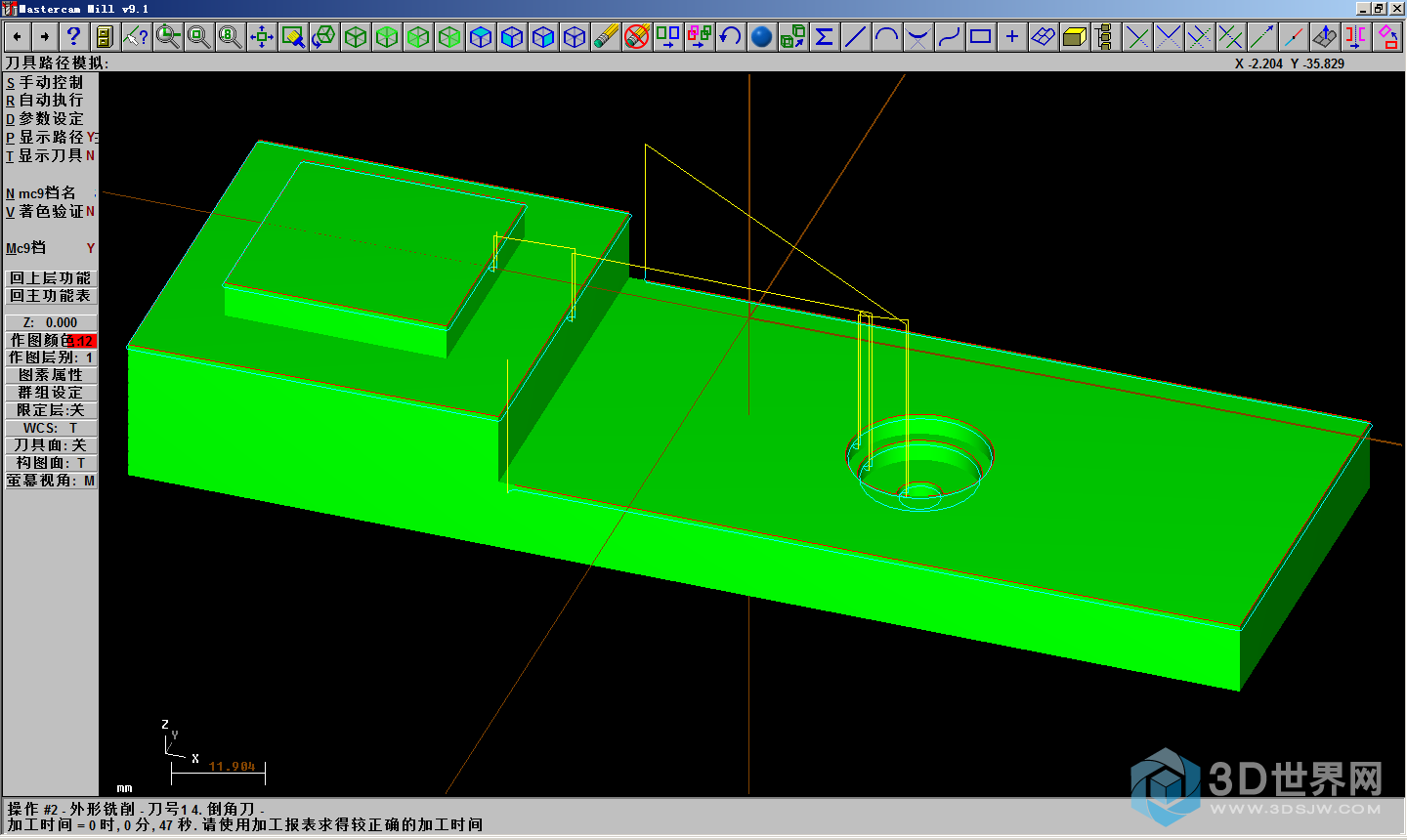
Task: Click the first blue construction plane cube
Action: 481,37
